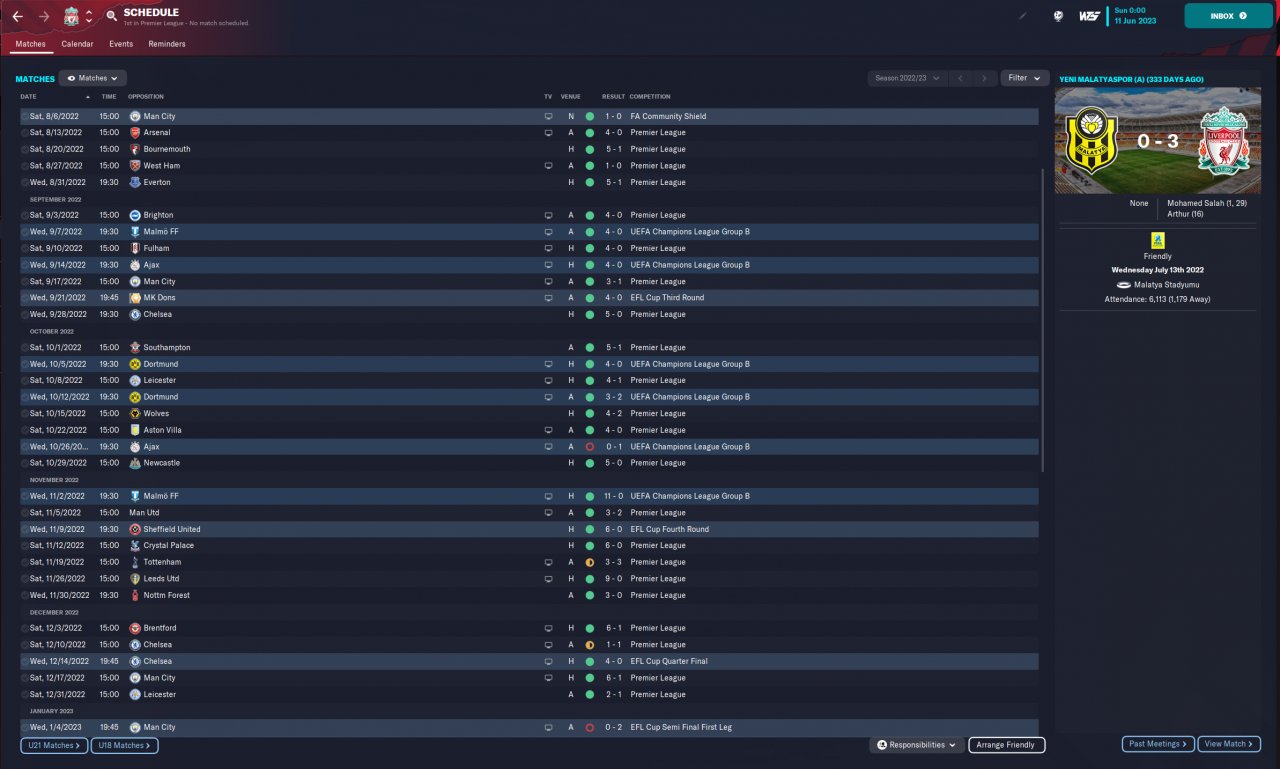The height and width of the screenshot is (769, 1280).
Task: Open Past Meetings
Action: coord(1158,744)
